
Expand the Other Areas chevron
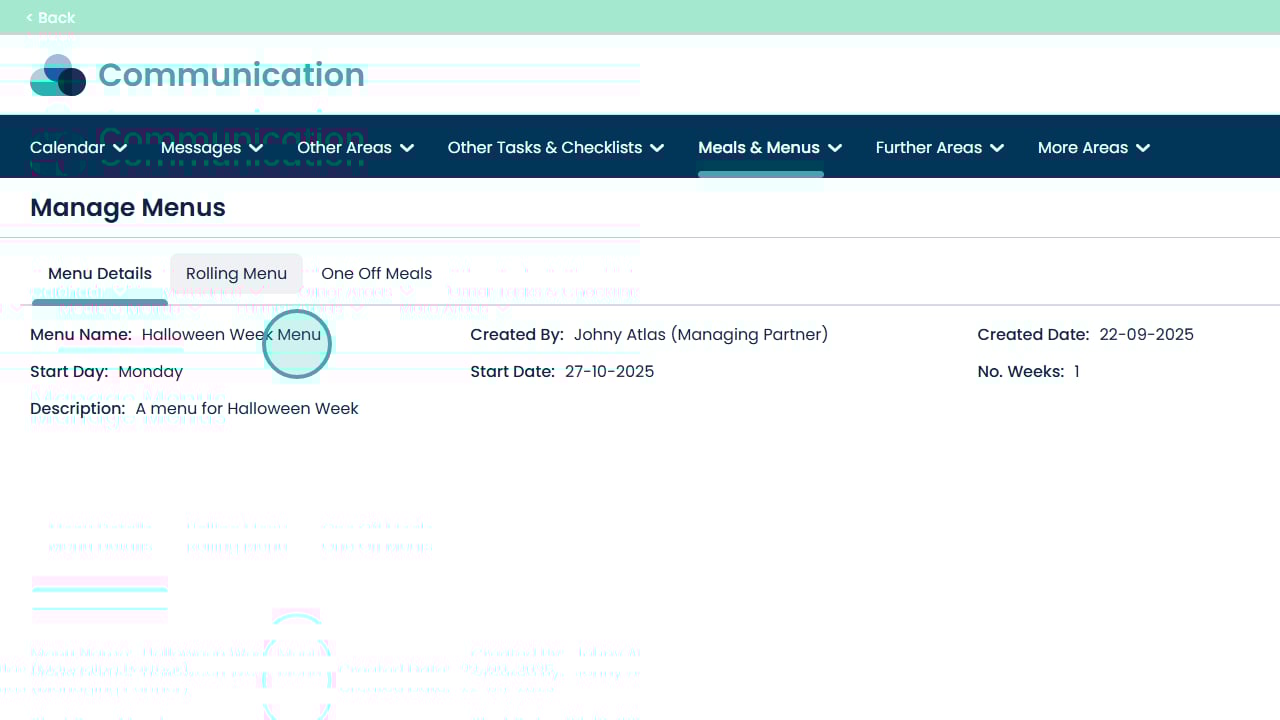click(x=407, y=148)
